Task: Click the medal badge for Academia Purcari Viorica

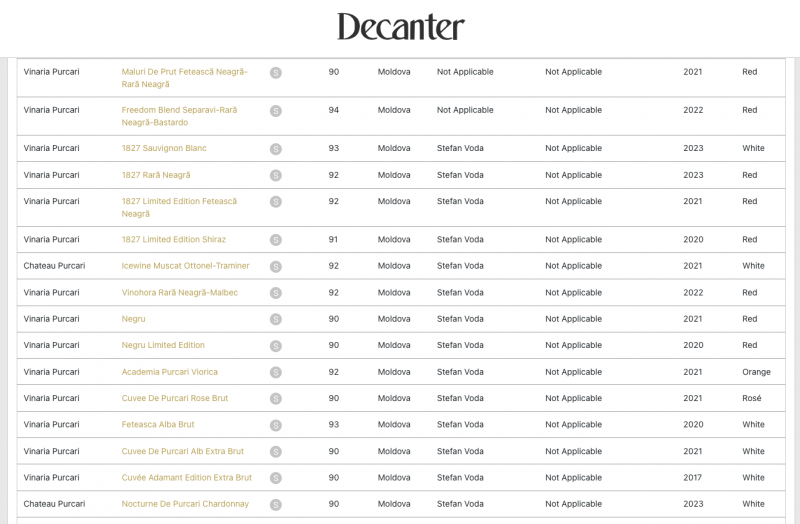Action: click(x=276, y=372)
